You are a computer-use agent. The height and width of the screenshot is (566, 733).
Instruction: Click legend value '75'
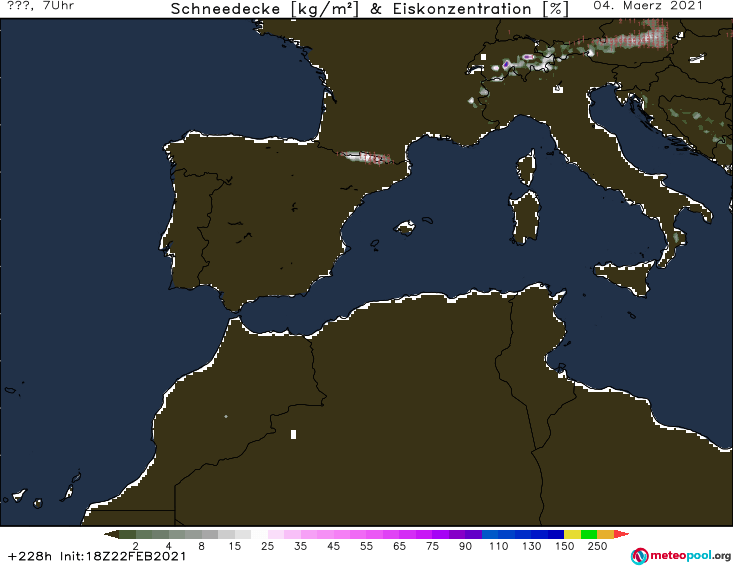(432, 546)
